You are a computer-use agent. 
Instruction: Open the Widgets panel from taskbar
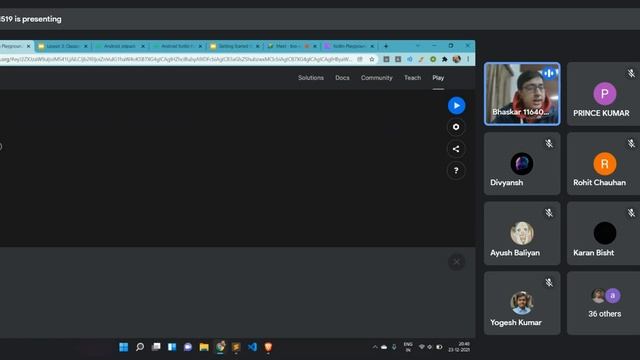coord(172,347)
